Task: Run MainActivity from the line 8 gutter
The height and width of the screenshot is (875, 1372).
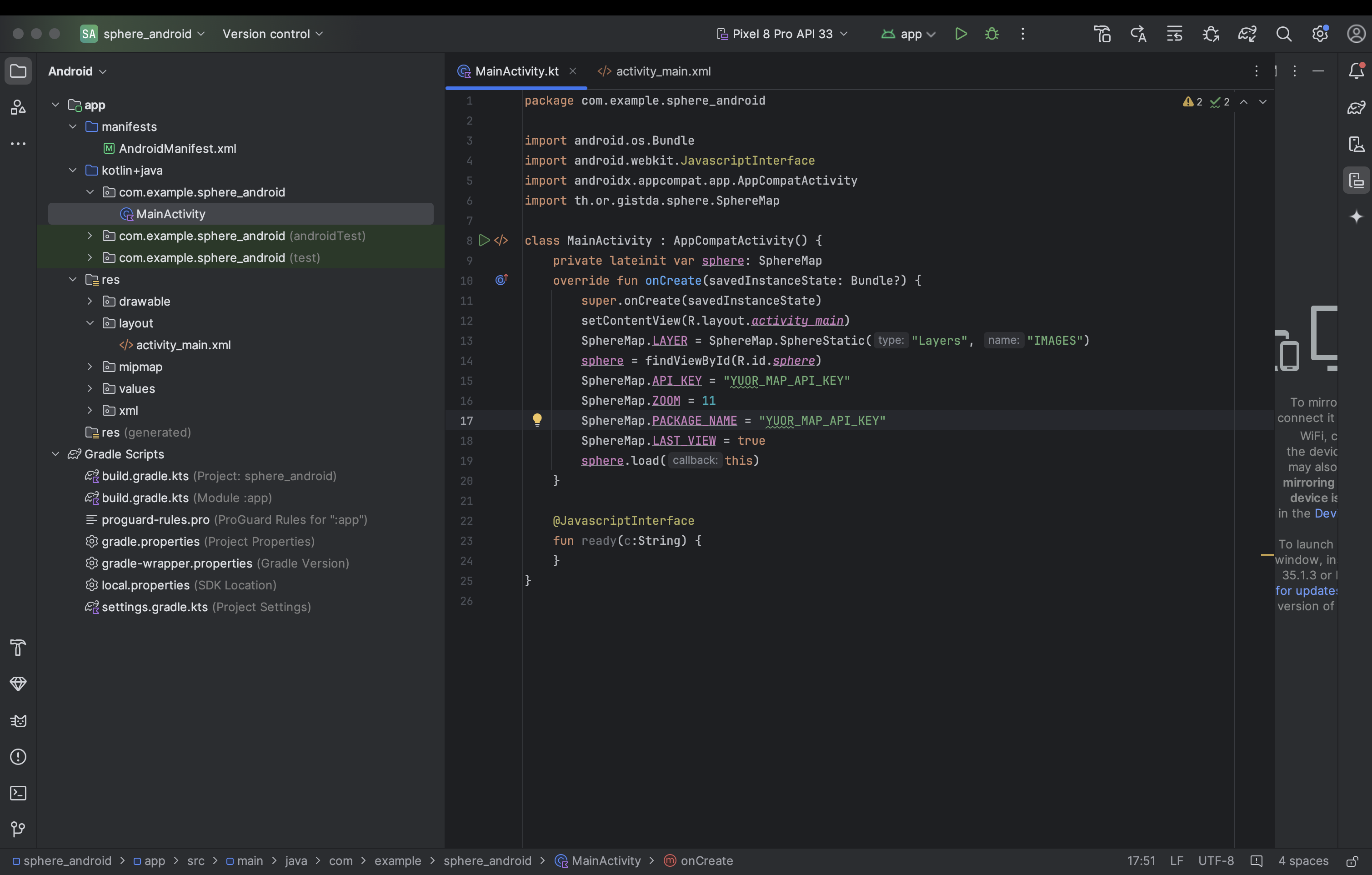Action: pyautogui.click(x=484, y=240)
